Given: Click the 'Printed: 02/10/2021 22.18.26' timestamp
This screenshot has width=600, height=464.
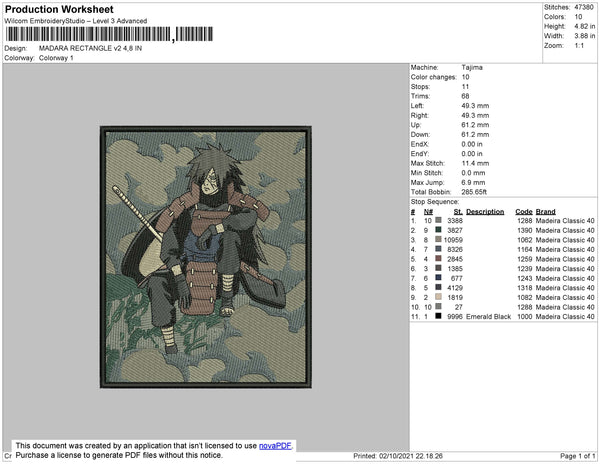Looking at the screenshot, I should [x=398, y=456].
